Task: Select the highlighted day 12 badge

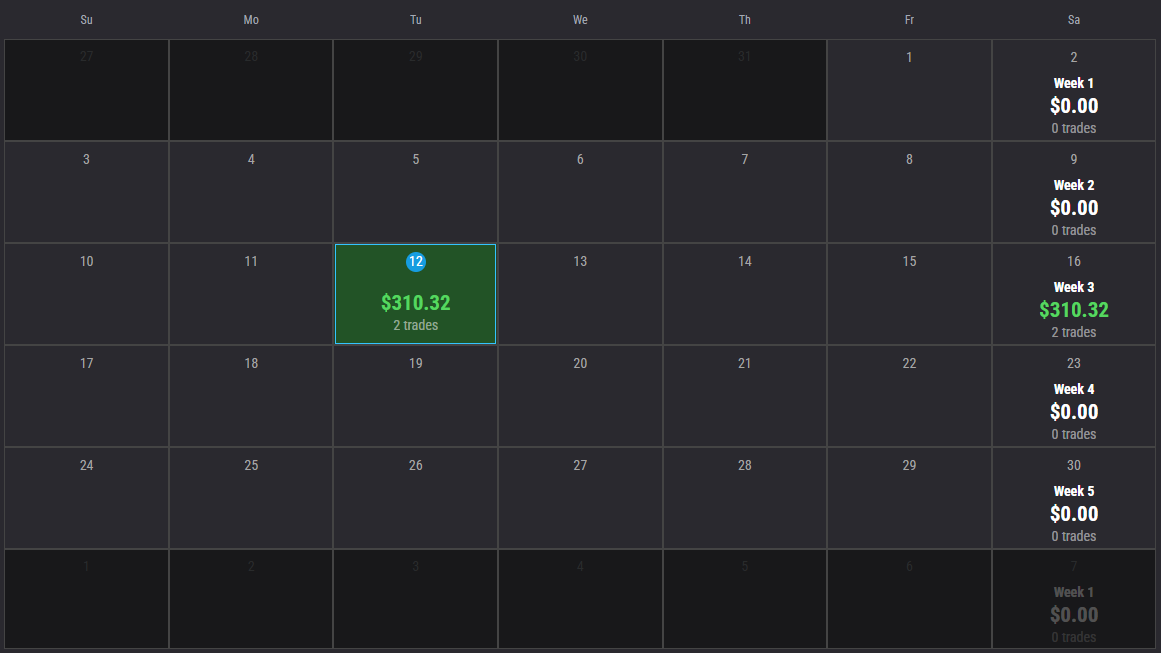Action: tap(415, 262)
